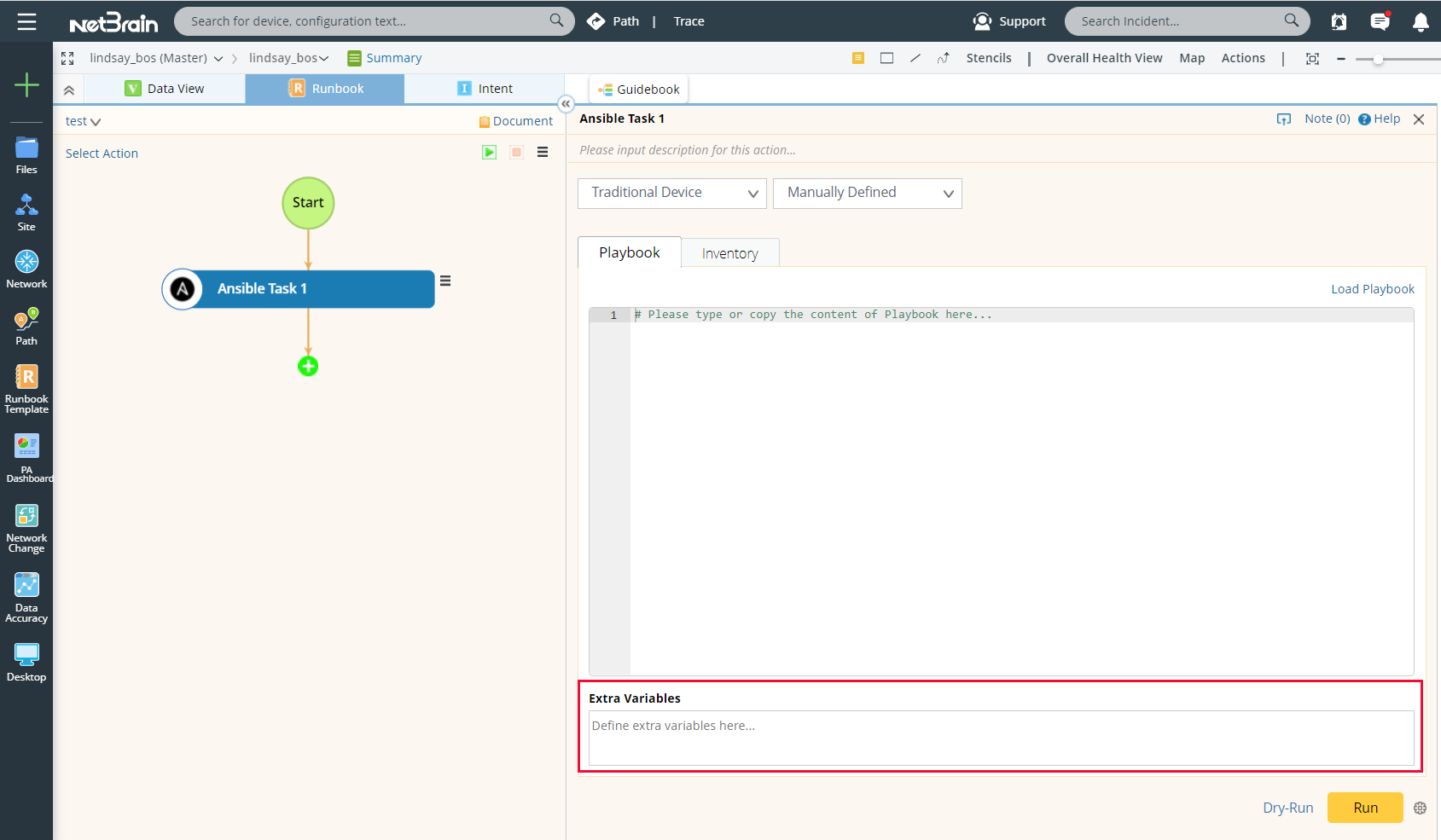Open the Network pane in left sidebar

coord(26,267)
